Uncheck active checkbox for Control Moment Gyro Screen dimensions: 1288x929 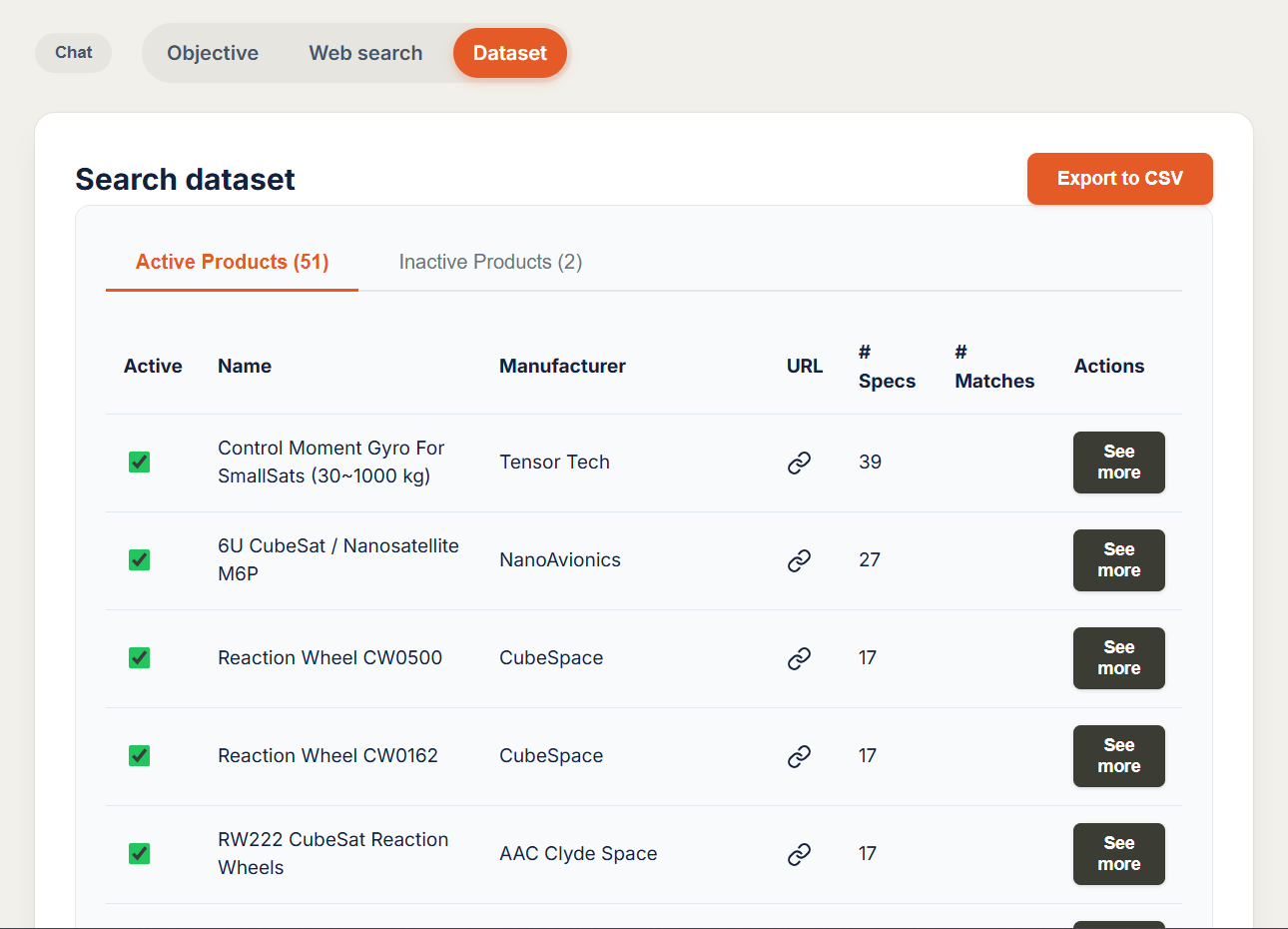click(x=139, y=462)
